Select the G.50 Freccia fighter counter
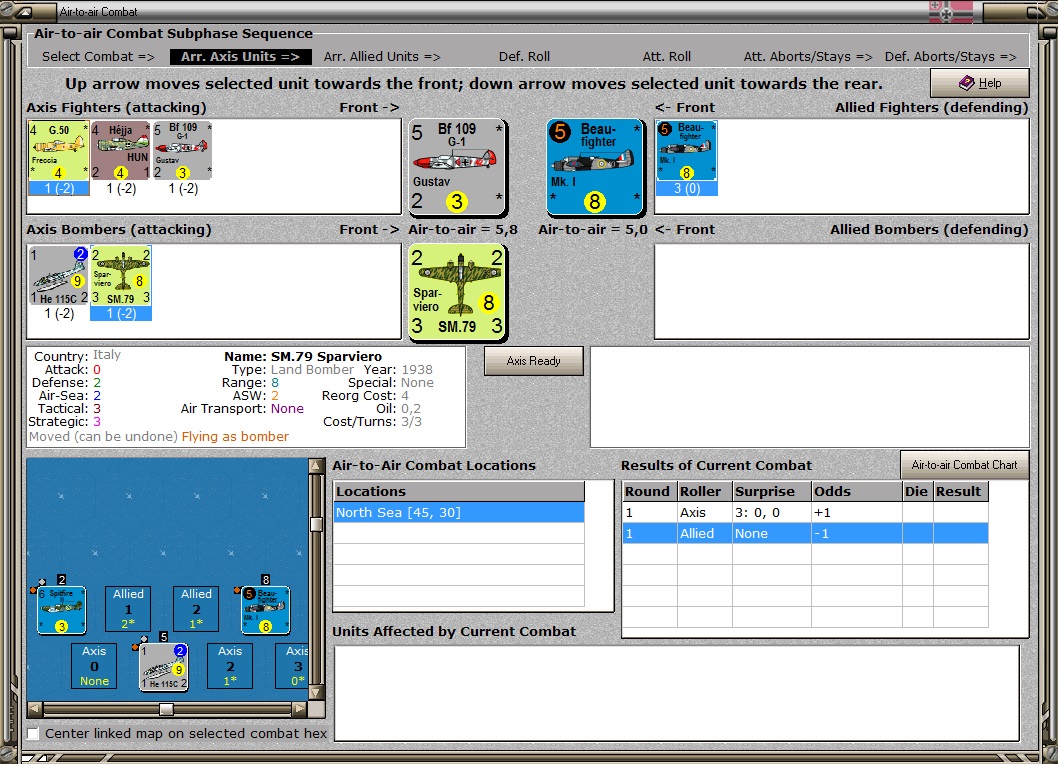This screenshot has width=1058, height=764. 59,151
